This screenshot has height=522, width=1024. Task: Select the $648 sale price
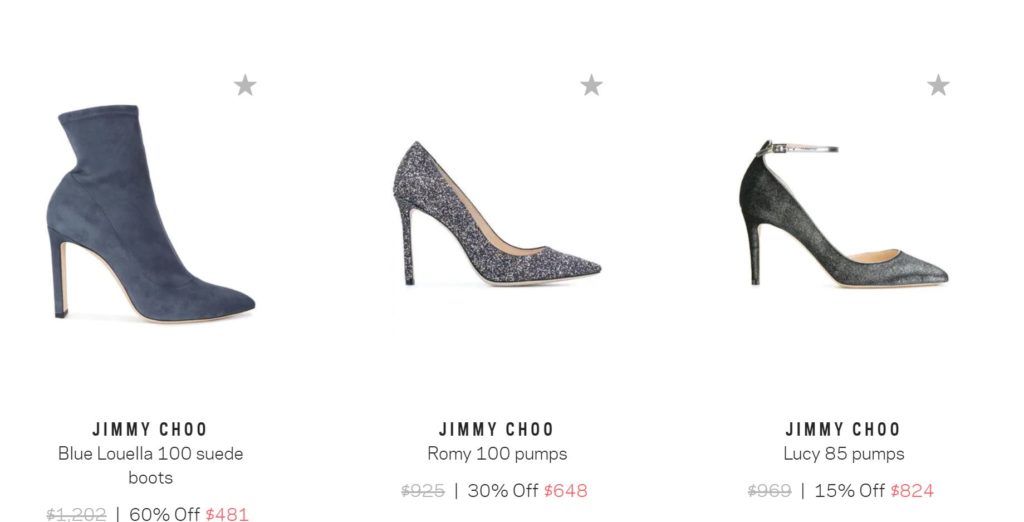tap(566, 490)
